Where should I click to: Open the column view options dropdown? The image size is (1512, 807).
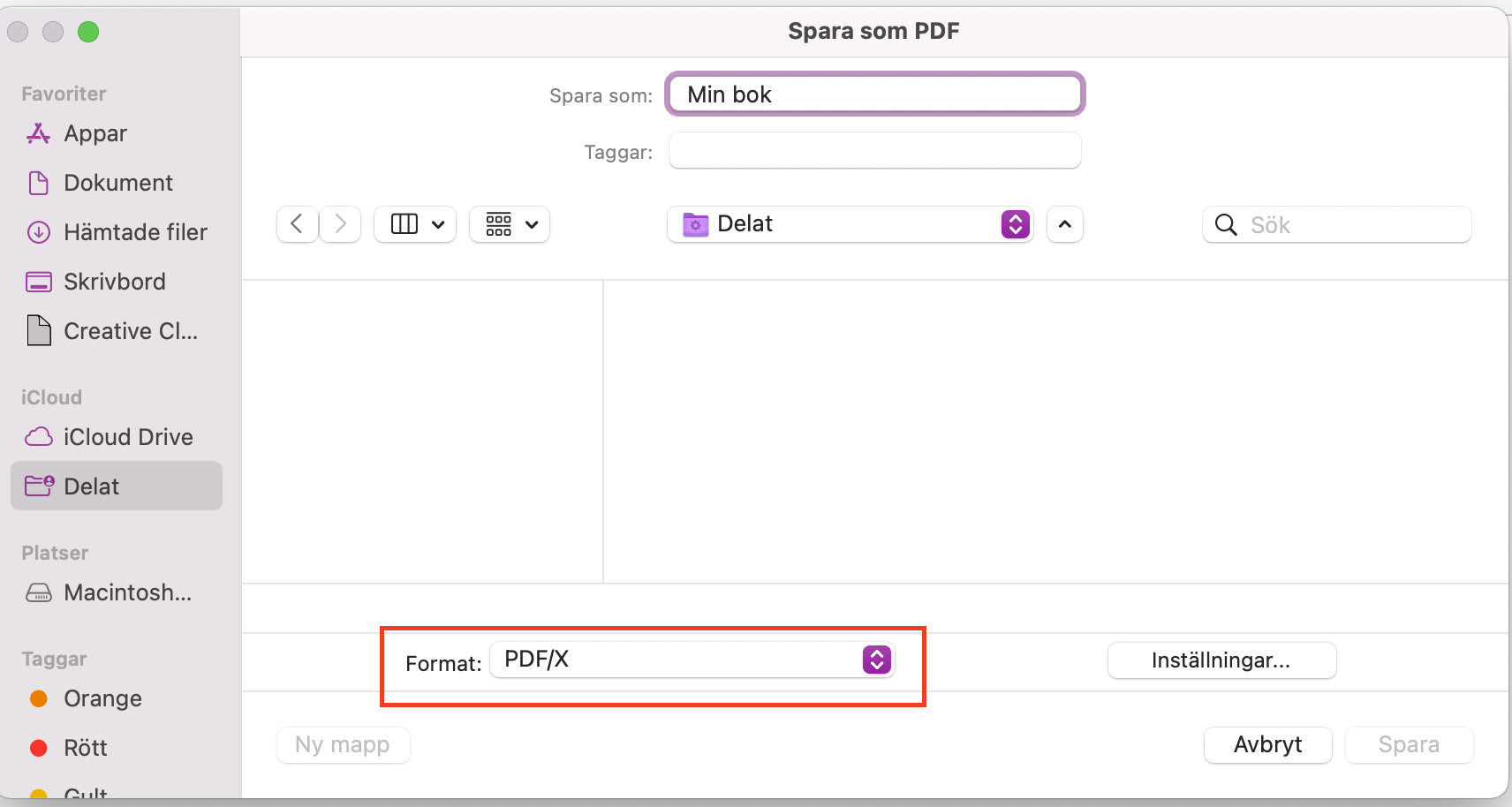415,224
